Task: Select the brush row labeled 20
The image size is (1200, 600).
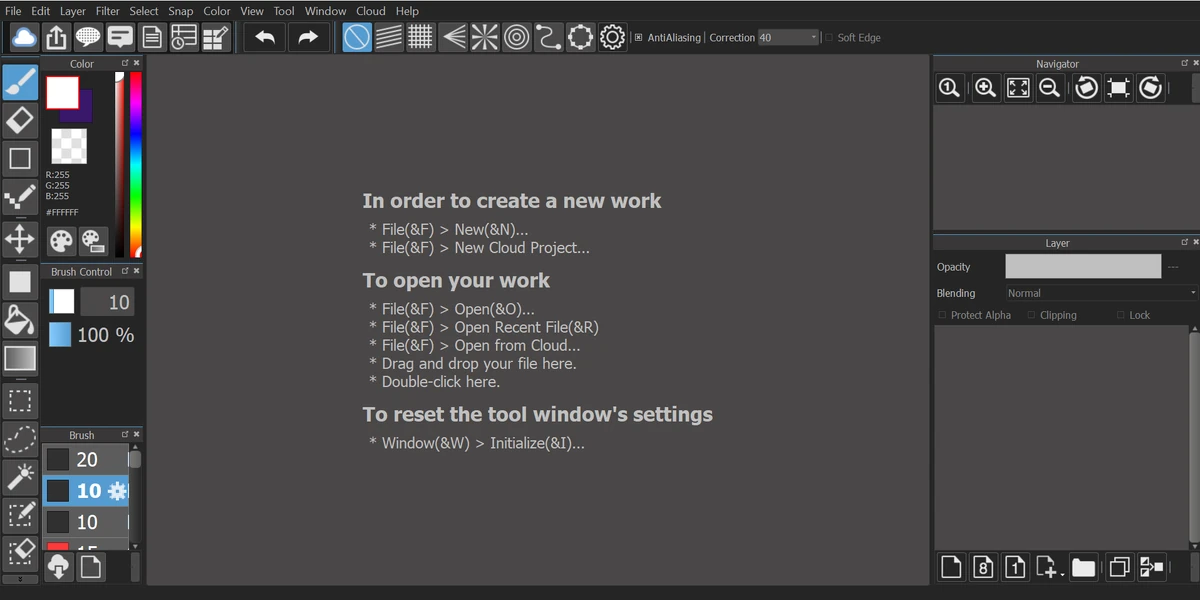Action: [x=84, y=459]
